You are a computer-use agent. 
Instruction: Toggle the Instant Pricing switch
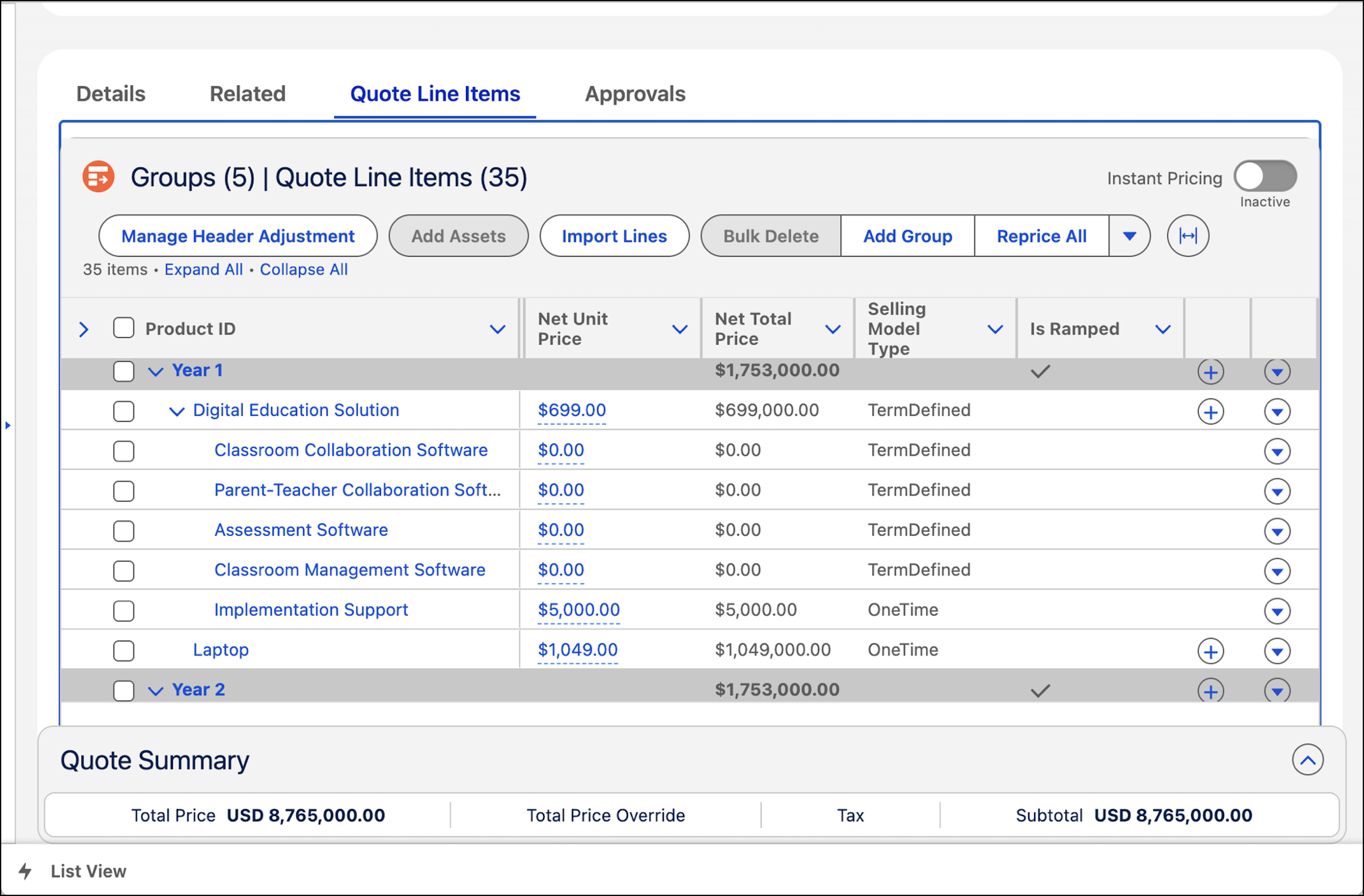[1265, 176]
